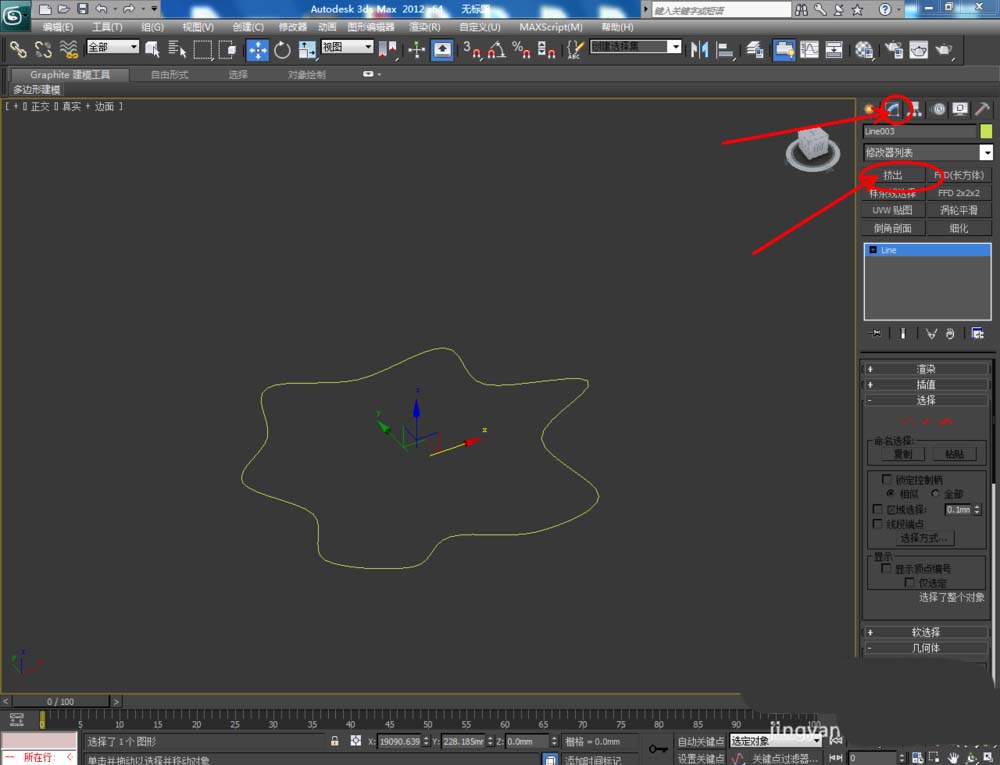Activate the Select and Move tool

pos(257,50)
